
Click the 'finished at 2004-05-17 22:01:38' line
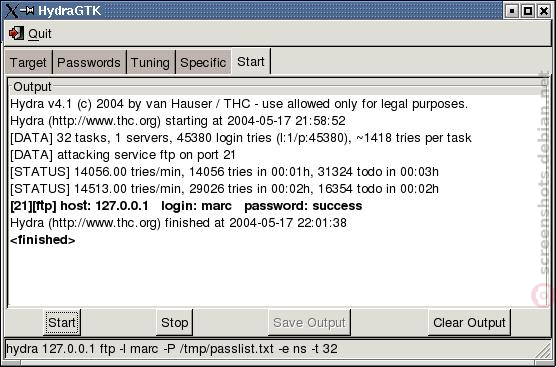(178, 223)
